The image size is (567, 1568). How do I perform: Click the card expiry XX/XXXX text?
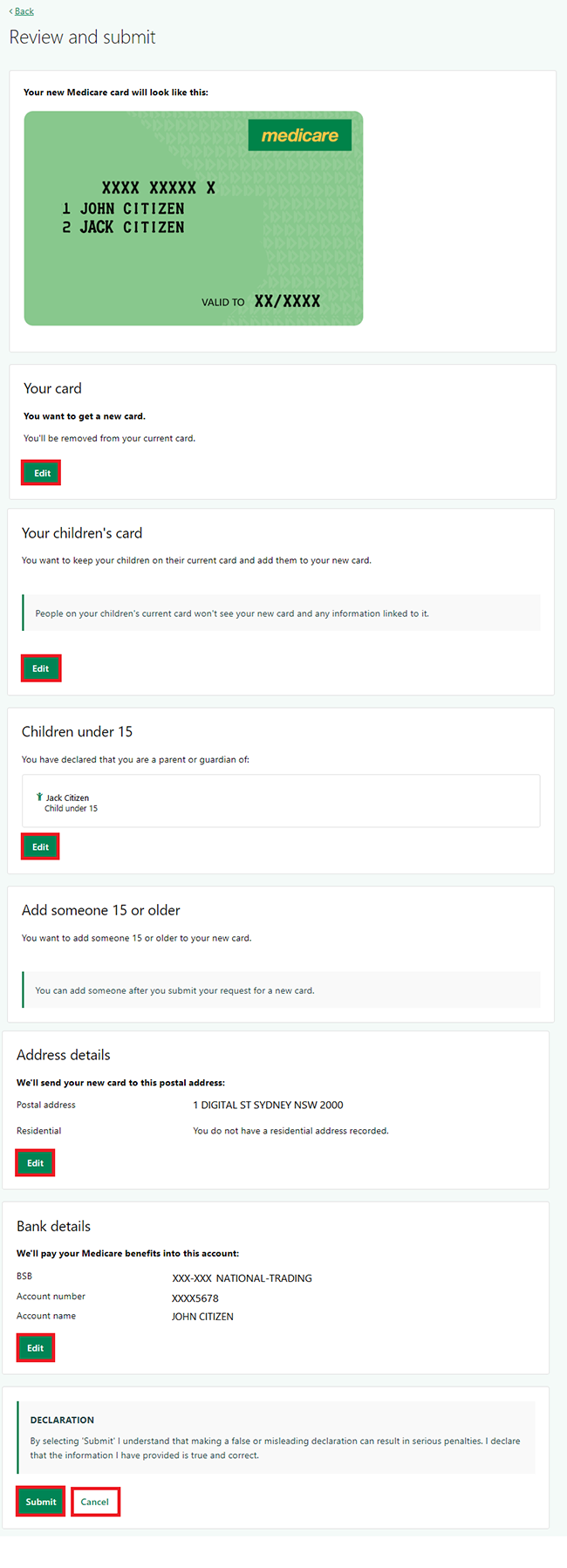point(287,301)
